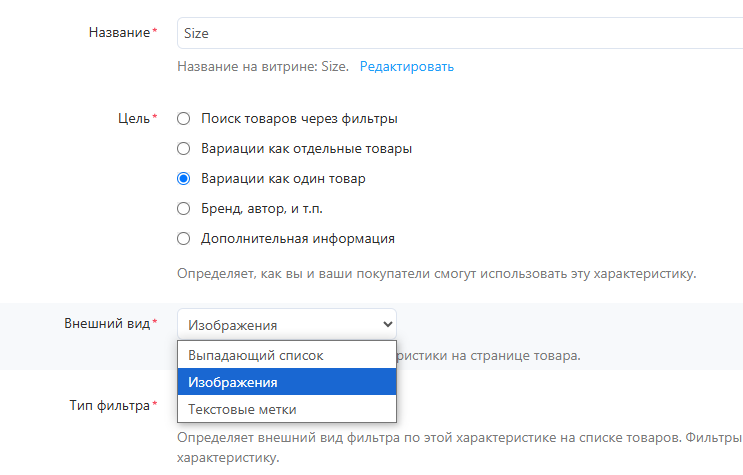Pick the highlighted 'Изображения' list option
The image size is (743, 475).
pyautogui.click(x=287, y=382)
